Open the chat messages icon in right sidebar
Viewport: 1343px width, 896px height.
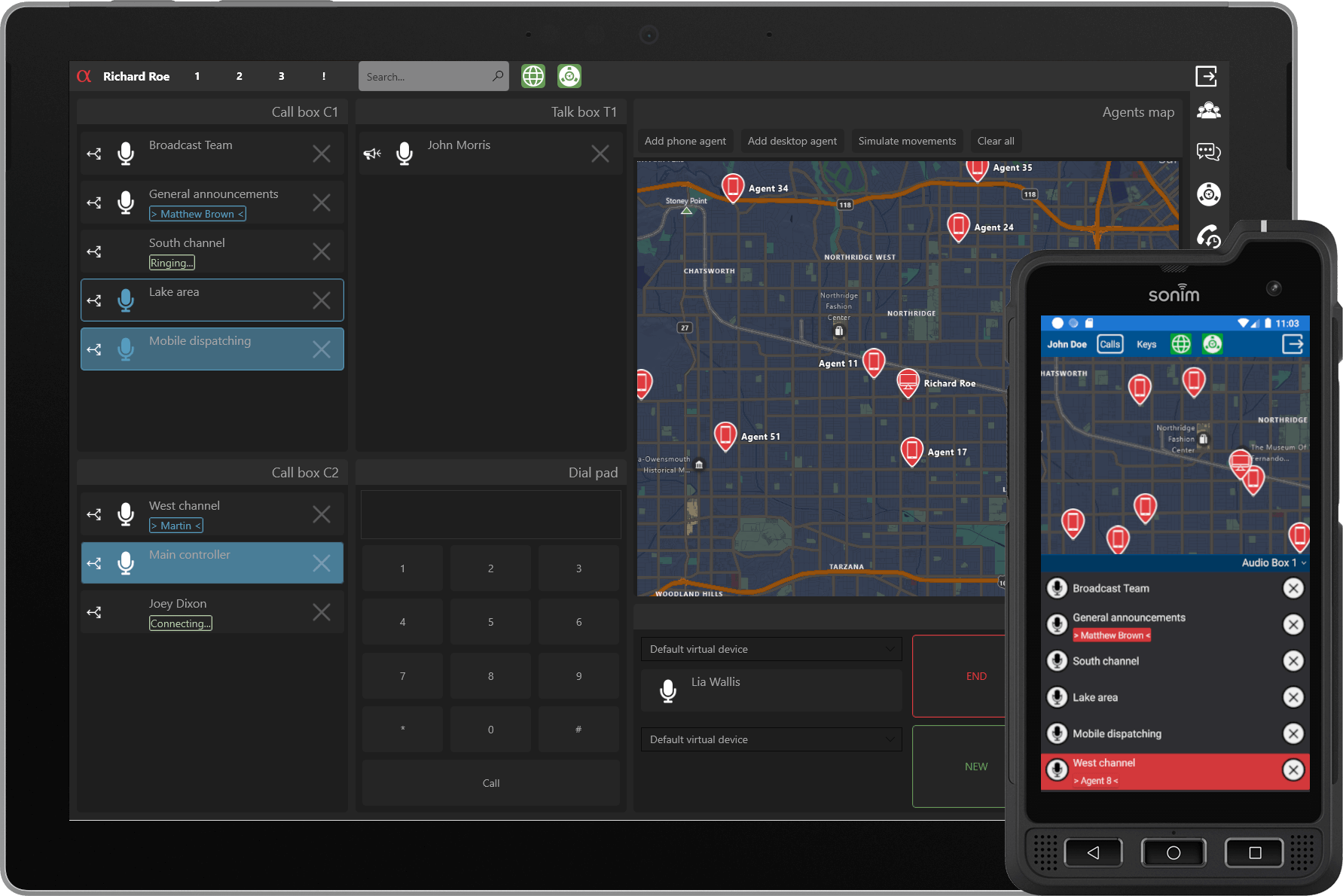tap(1209, 152)
